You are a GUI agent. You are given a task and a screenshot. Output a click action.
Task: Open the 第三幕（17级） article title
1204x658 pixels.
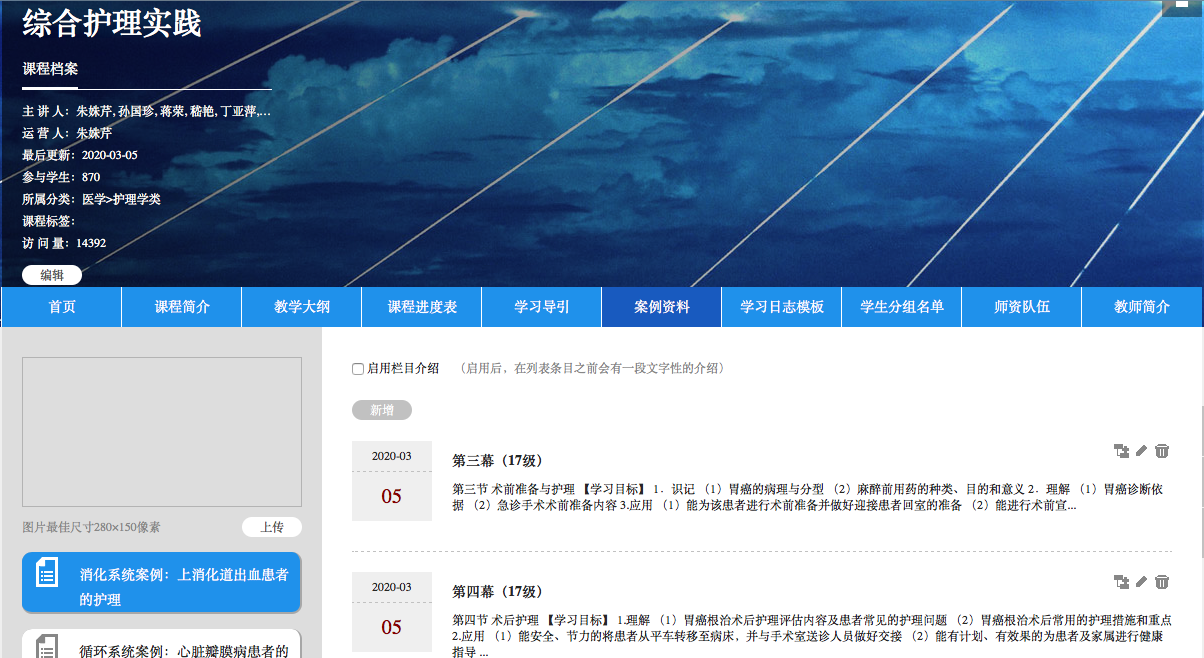pyautogui.click(x=497, y=461)
